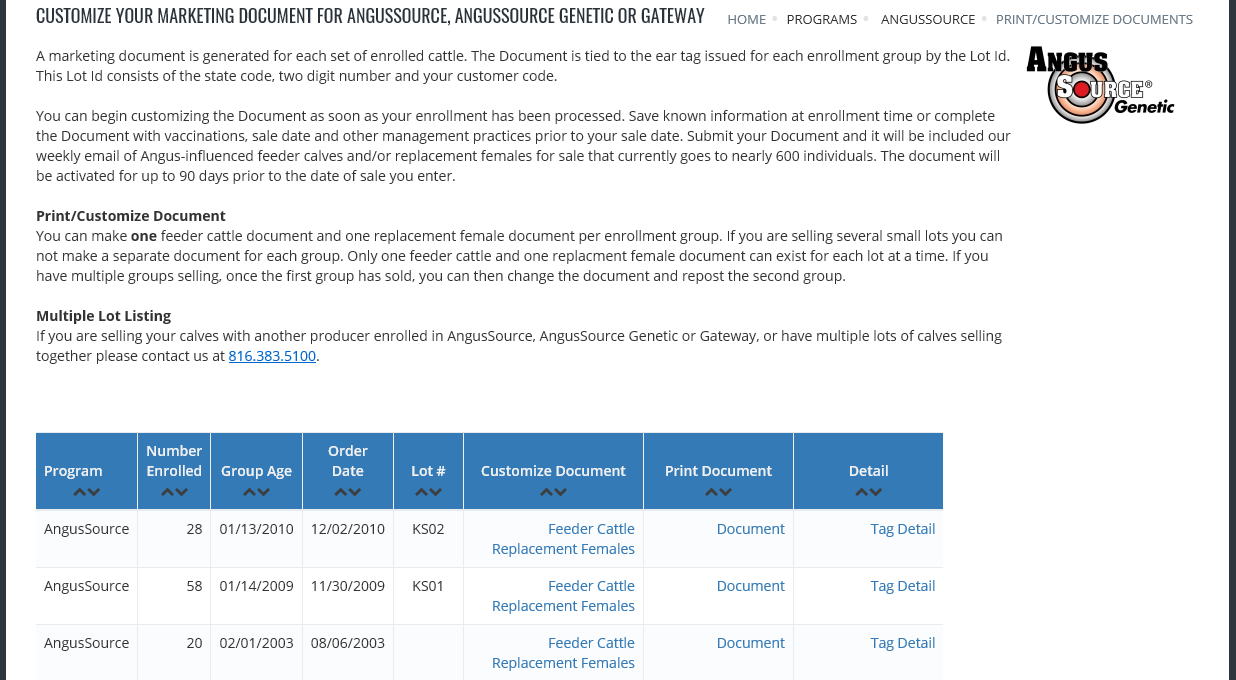Sort Customize Document ascending with up arrow
Image resolution: width=1236 pixels, height=680 pixels.
(x=547, y=492)
